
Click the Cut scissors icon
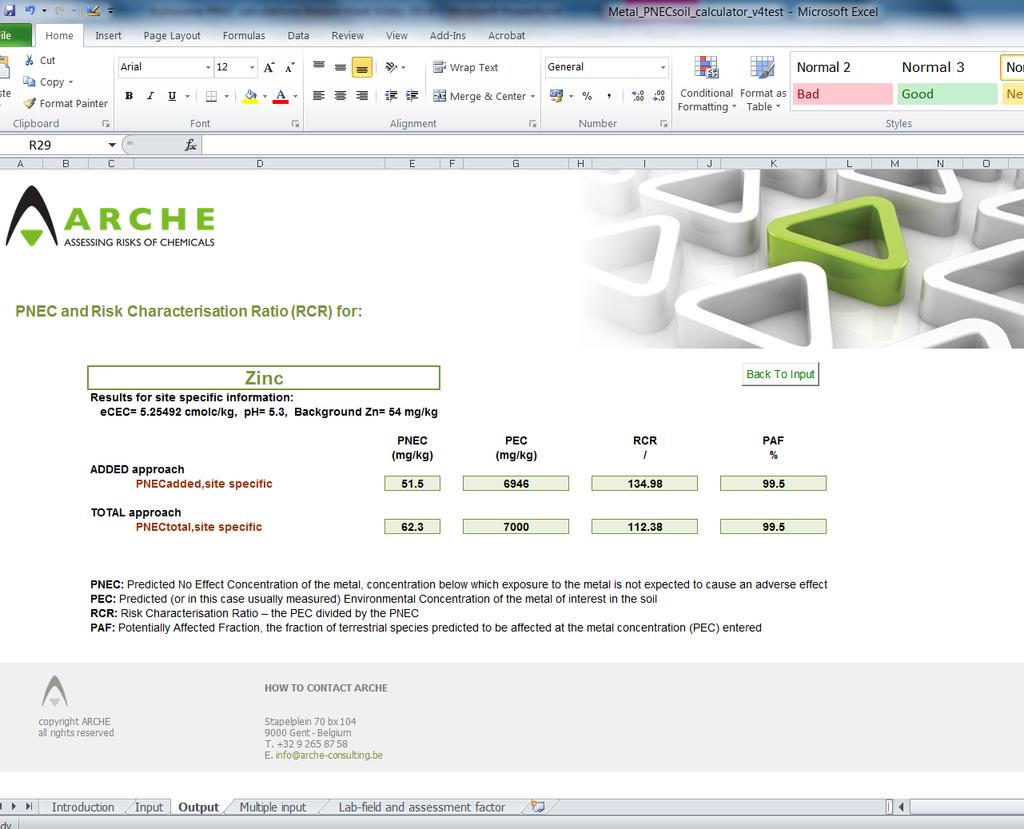(x=29, y=60)
